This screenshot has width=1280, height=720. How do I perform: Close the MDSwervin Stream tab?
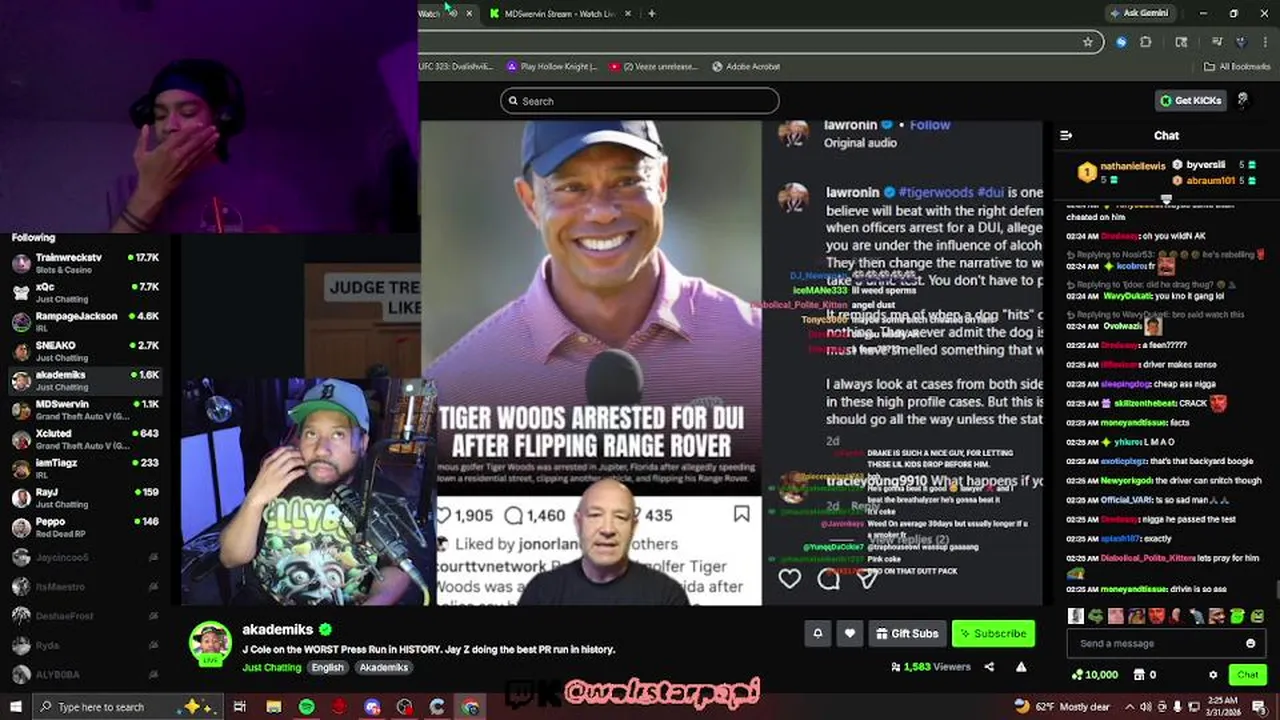pyautogui.click(x=628, y=14)
